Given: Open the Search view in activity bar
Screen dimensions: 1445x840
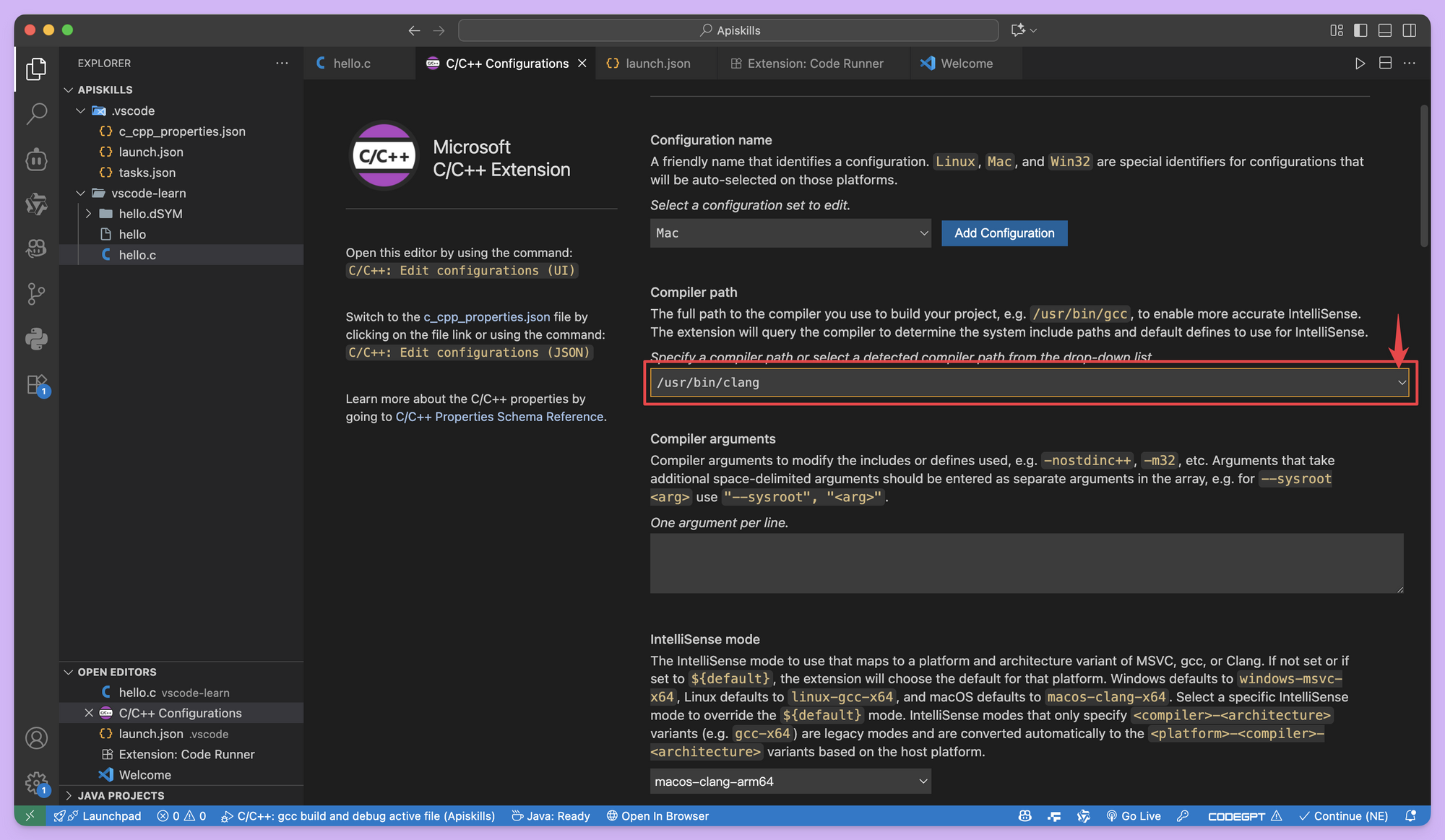Looking at the screenshot, I should 36,113.
